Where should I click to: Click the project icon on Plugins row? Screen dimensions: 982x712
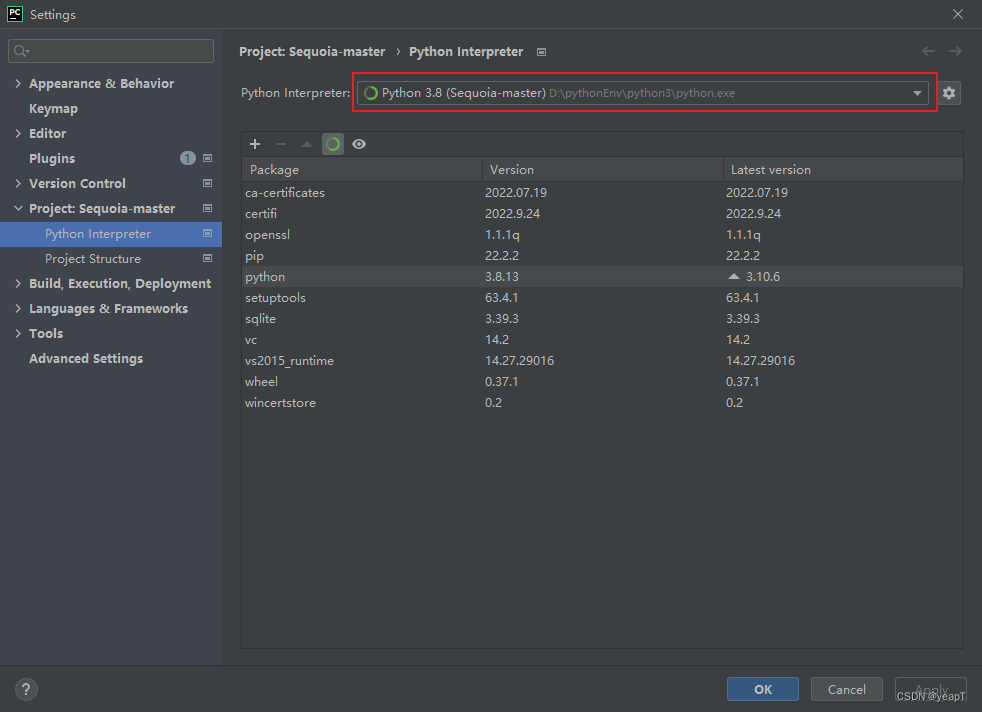[x=207, y=158]
